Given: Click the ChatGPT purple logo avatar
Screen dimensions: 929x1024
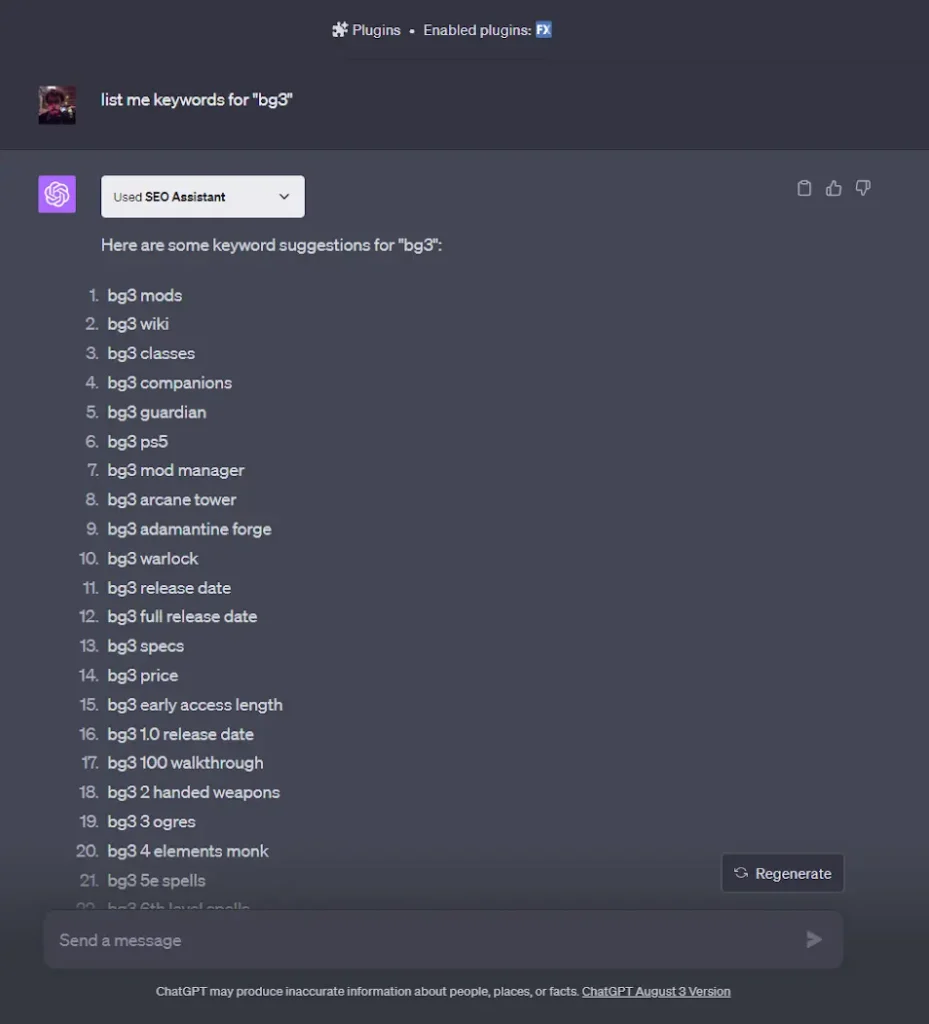Looking at the screenshot, I should (x=57, y=194).
